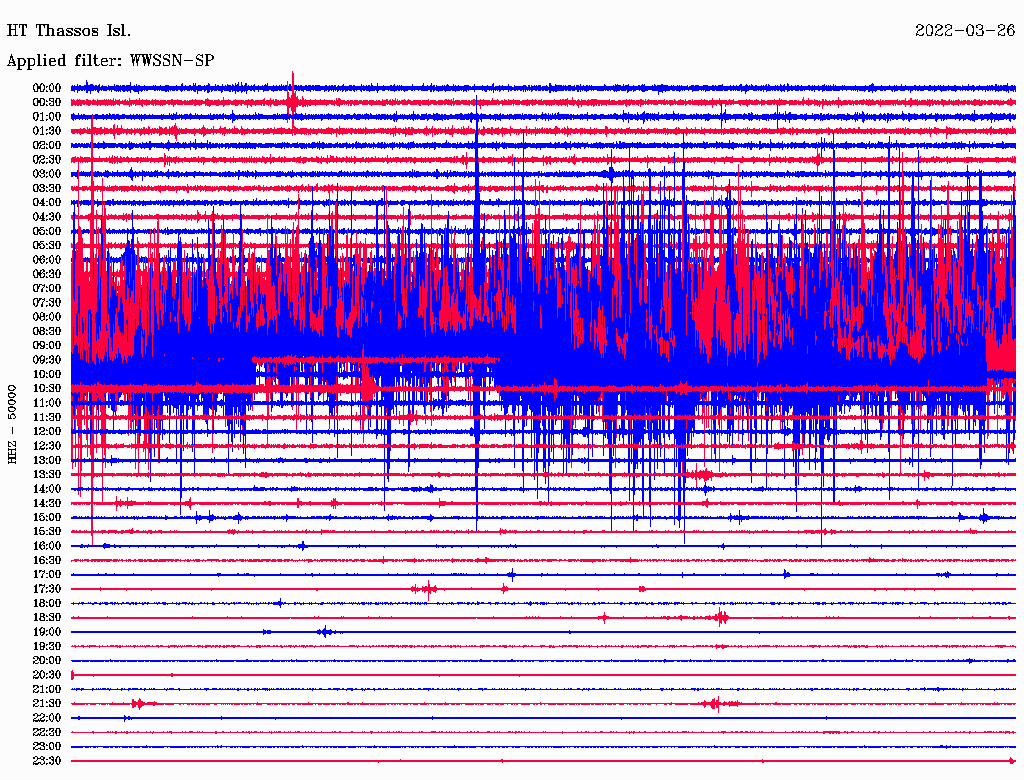Select the 17:30 time label
Screen dimensions: 1024x780
pyautogui.click(x=47, y=589)
